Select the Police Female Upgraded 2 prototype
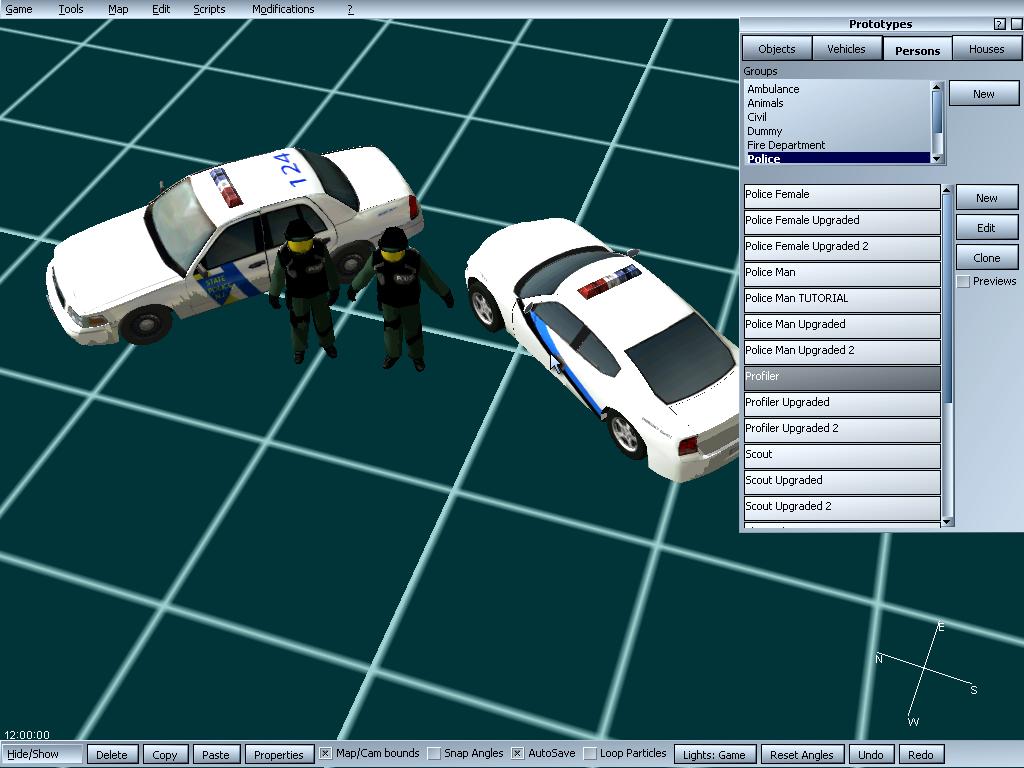 tap(842, 247)
